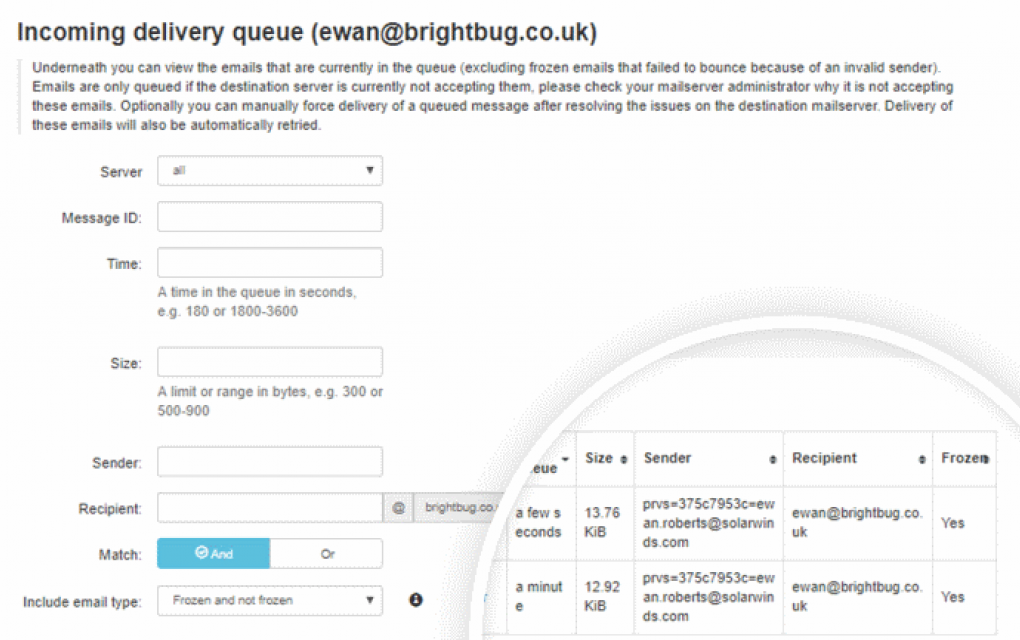Sort by Frozen column arrows

click(x=986, y=459)
